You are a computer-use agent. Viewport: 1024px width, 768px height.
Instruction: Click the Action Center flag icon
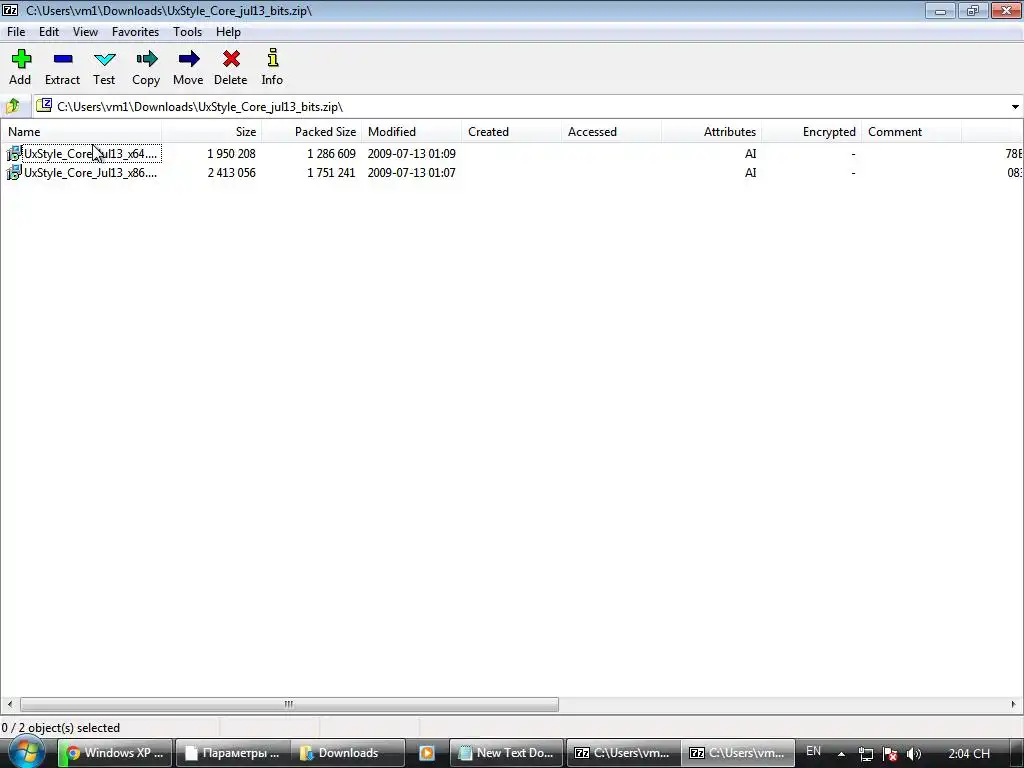pyautogui.click(x=889, y=754)
